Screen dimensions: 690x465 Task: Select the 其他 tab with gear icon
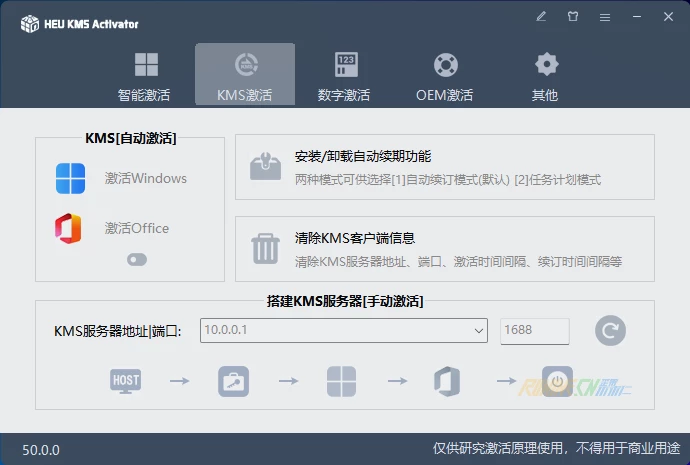pyautogui.click(x=545, y=76)
